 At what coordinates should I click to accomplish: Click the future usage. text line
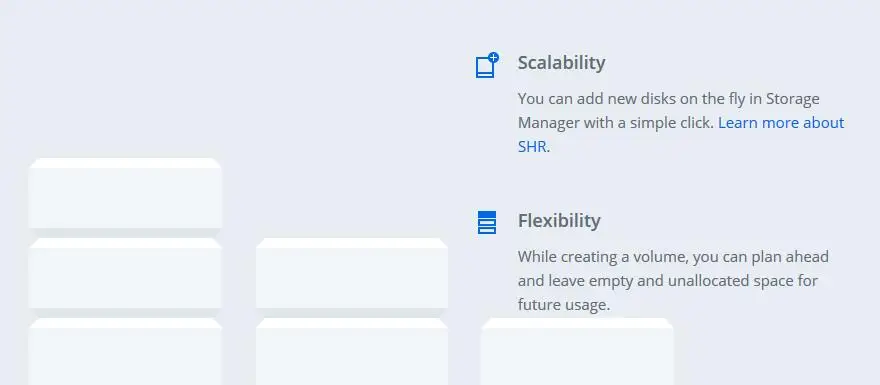(563, 305)
